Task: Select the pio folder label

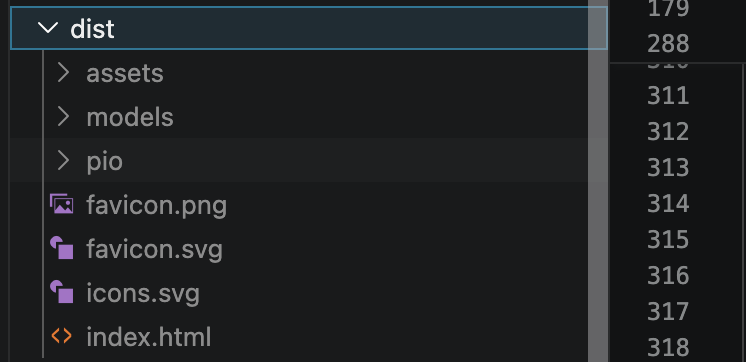Action: 105,162
